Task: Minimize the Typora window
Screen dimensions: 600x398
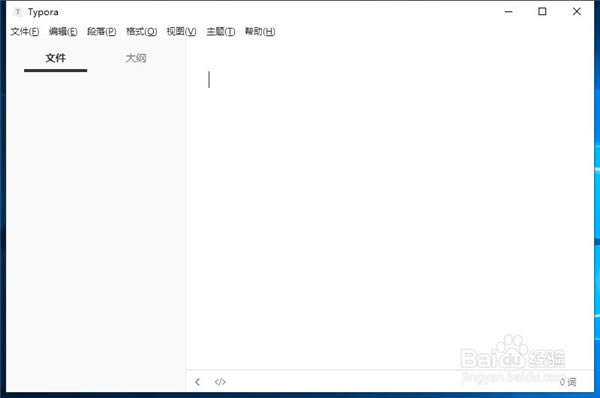Action: pos(509,12)
